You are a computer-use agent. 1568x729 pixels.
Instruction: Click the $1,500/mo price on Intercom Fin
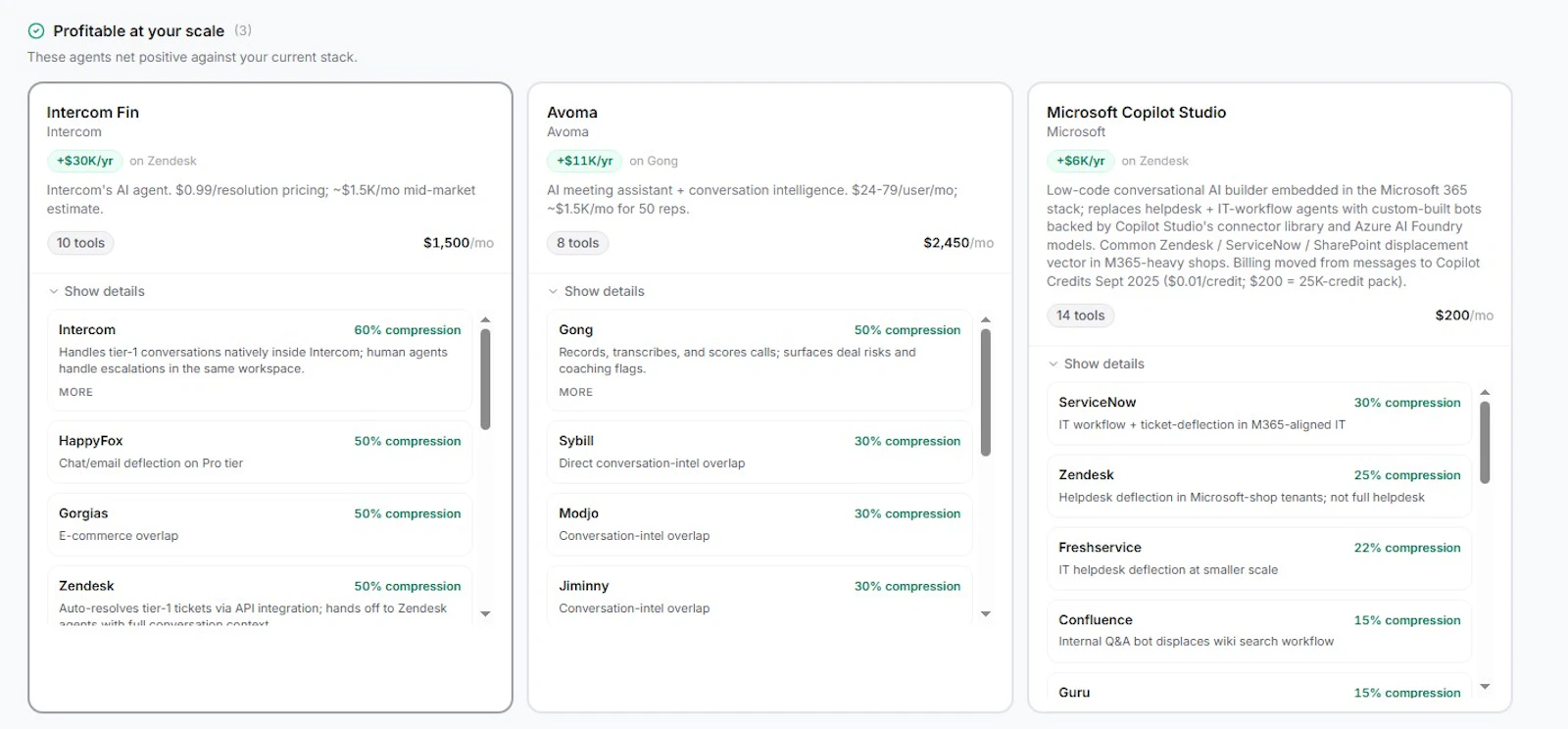(x=458, y=243)
